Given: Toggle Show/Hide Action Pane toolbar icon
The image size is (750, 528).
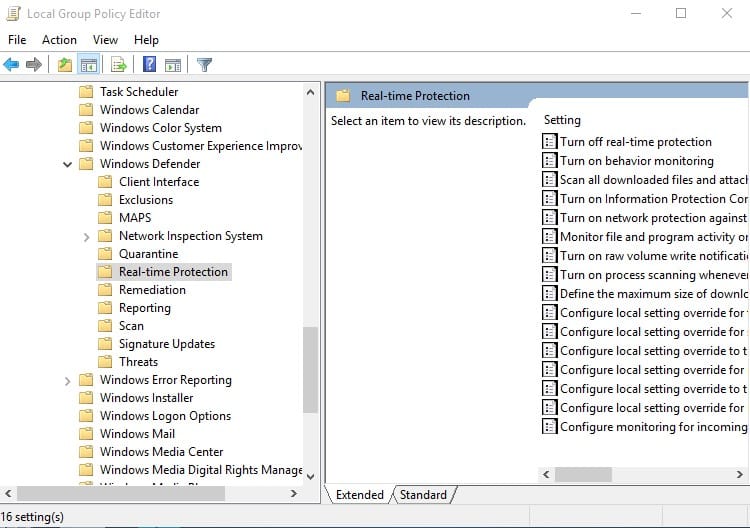Looking at the screenshot, I should pos(173,65).
